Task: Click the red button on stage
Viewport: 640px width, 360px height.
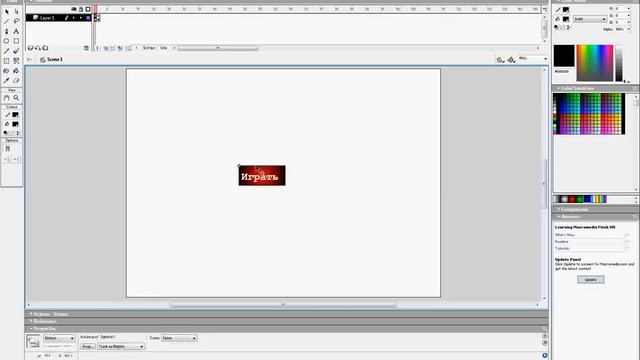Action: point(262,176)
